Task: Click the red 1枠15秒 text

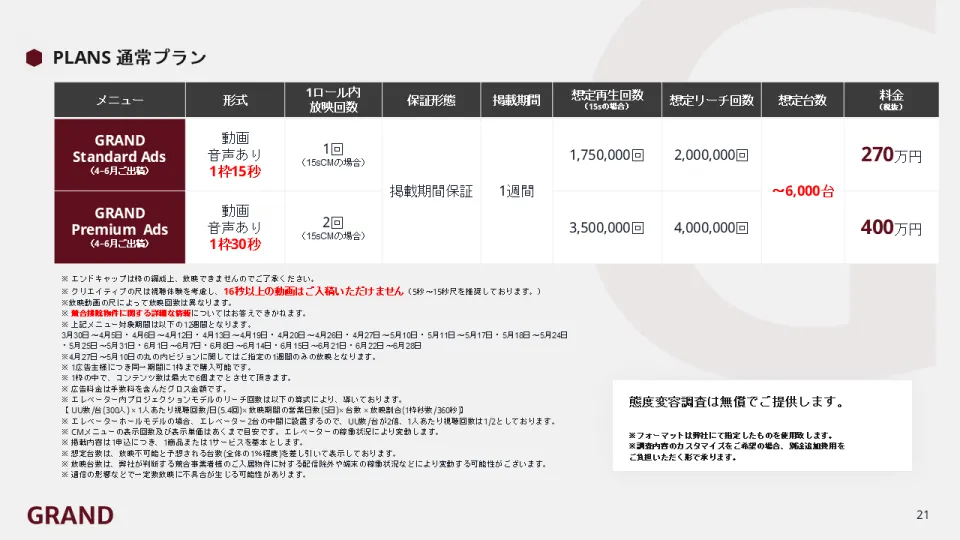Action: coord(235,172)
